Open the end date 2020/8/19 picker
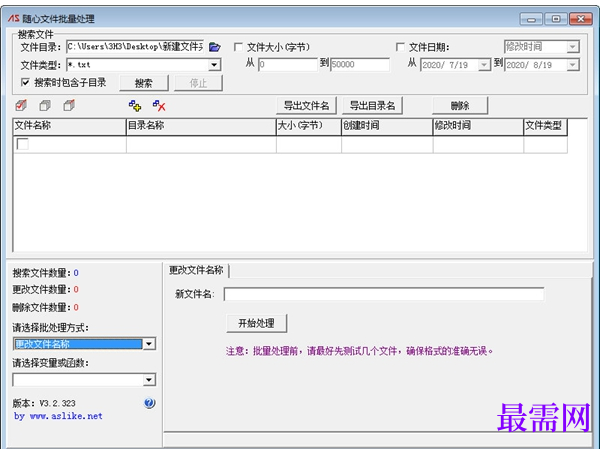Viewport: 609px width, 449px height. pyautogui.click(x=572, y=64)
